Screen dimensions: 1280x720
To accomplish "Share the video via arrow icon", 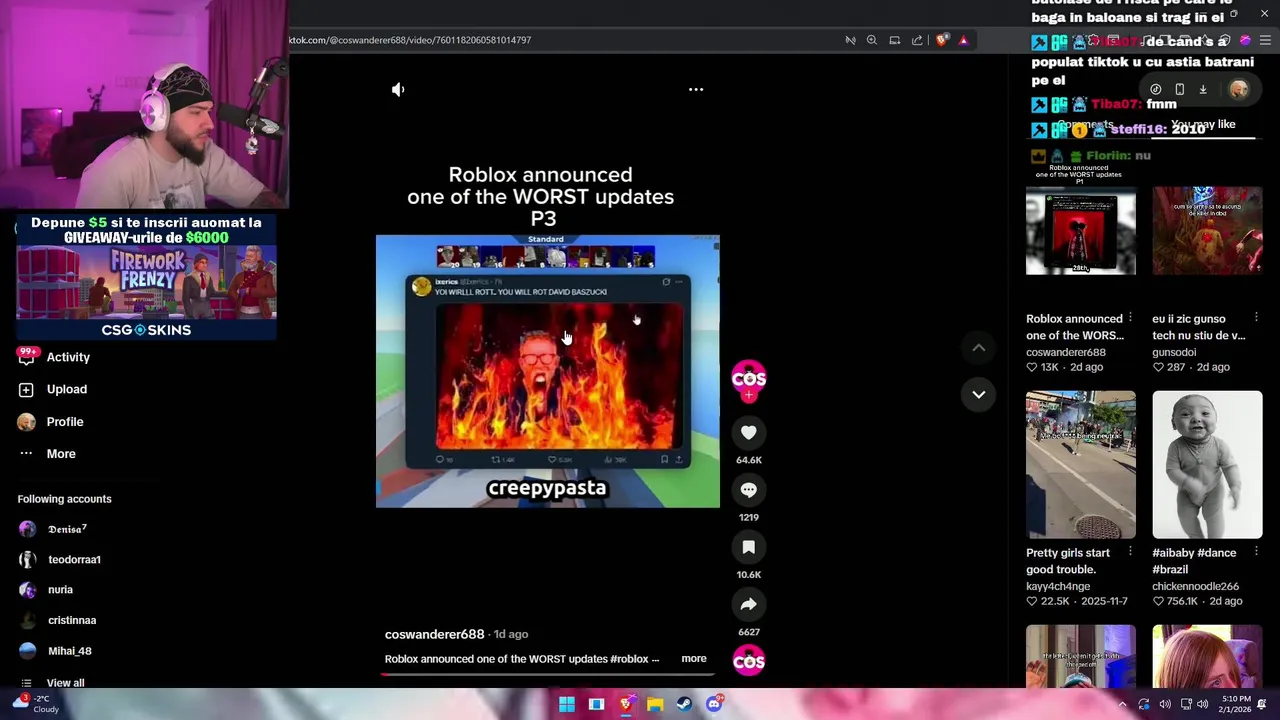I will coord(749,604).
